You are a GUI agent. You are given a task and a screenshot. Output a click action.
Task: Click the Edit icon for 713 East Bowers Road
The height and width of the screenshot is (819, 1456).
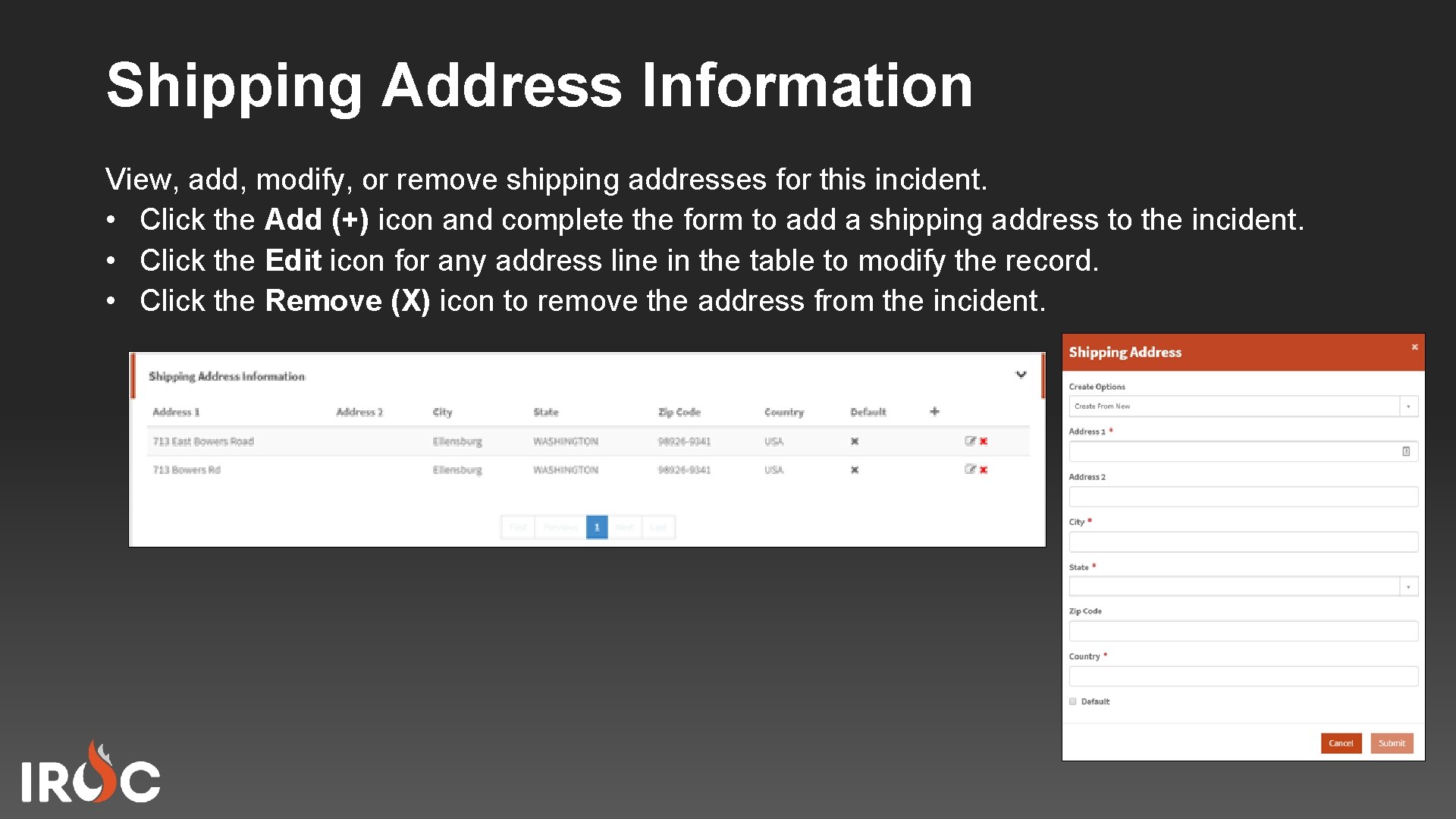[971, 441]
